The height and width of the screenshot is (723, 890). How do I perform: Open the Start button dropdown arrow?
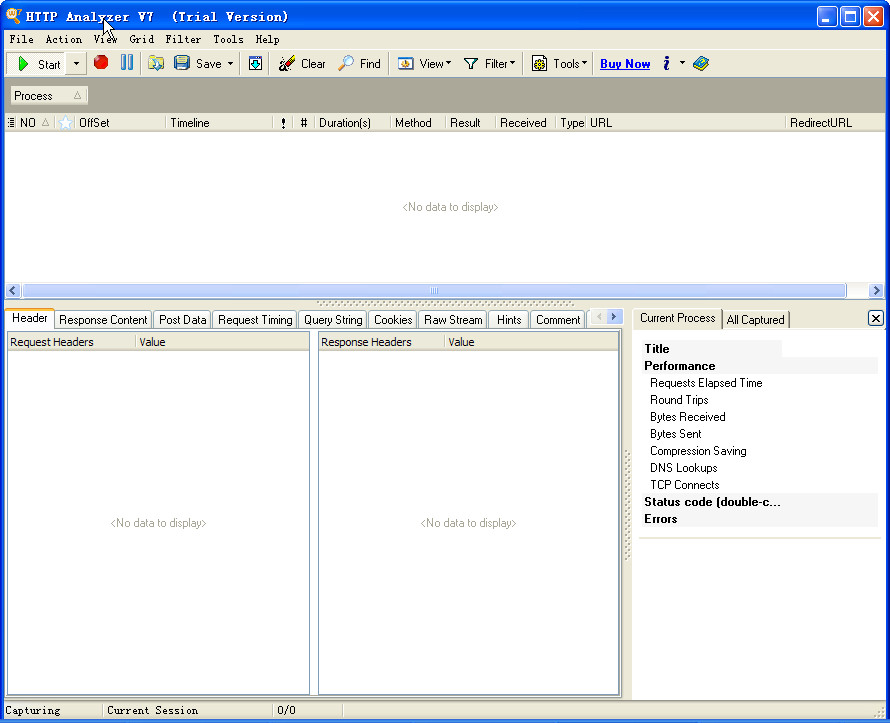[x=76, y=64]
